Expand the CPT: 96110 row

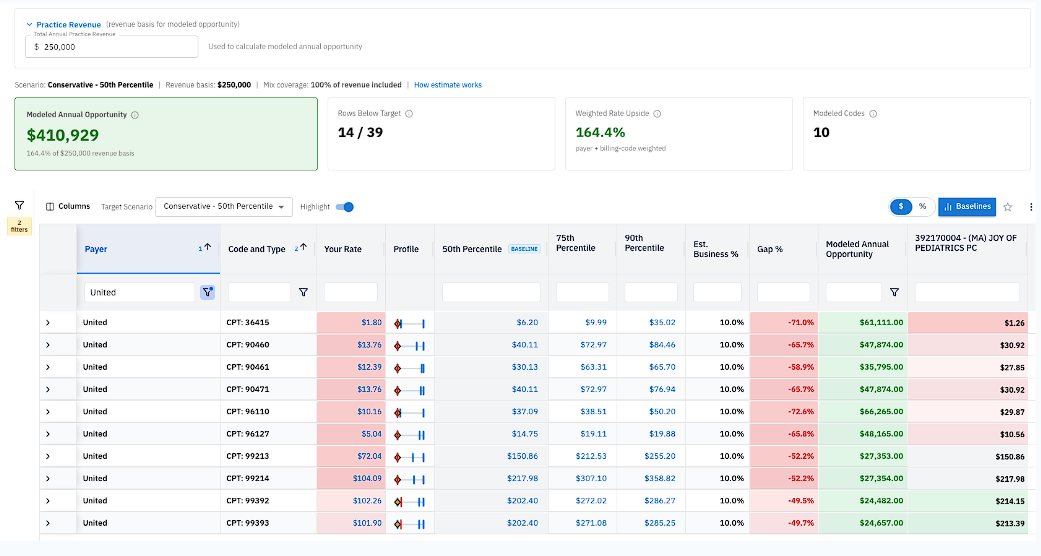(48, 412)
